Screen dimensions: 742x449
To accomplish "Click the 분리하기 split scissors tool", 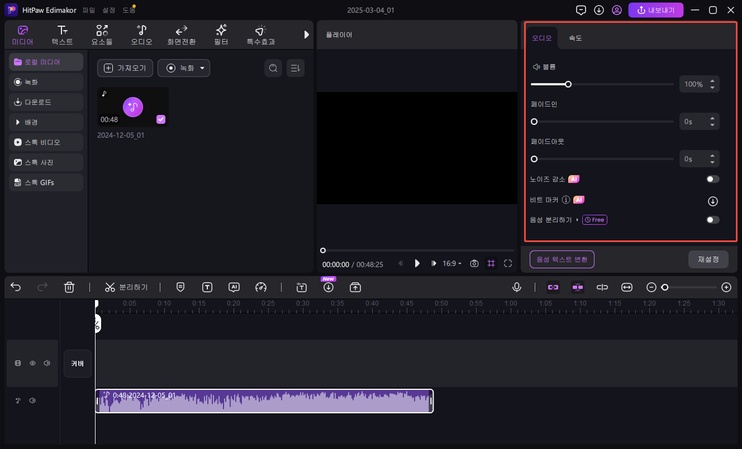I will tap(125, 287).
